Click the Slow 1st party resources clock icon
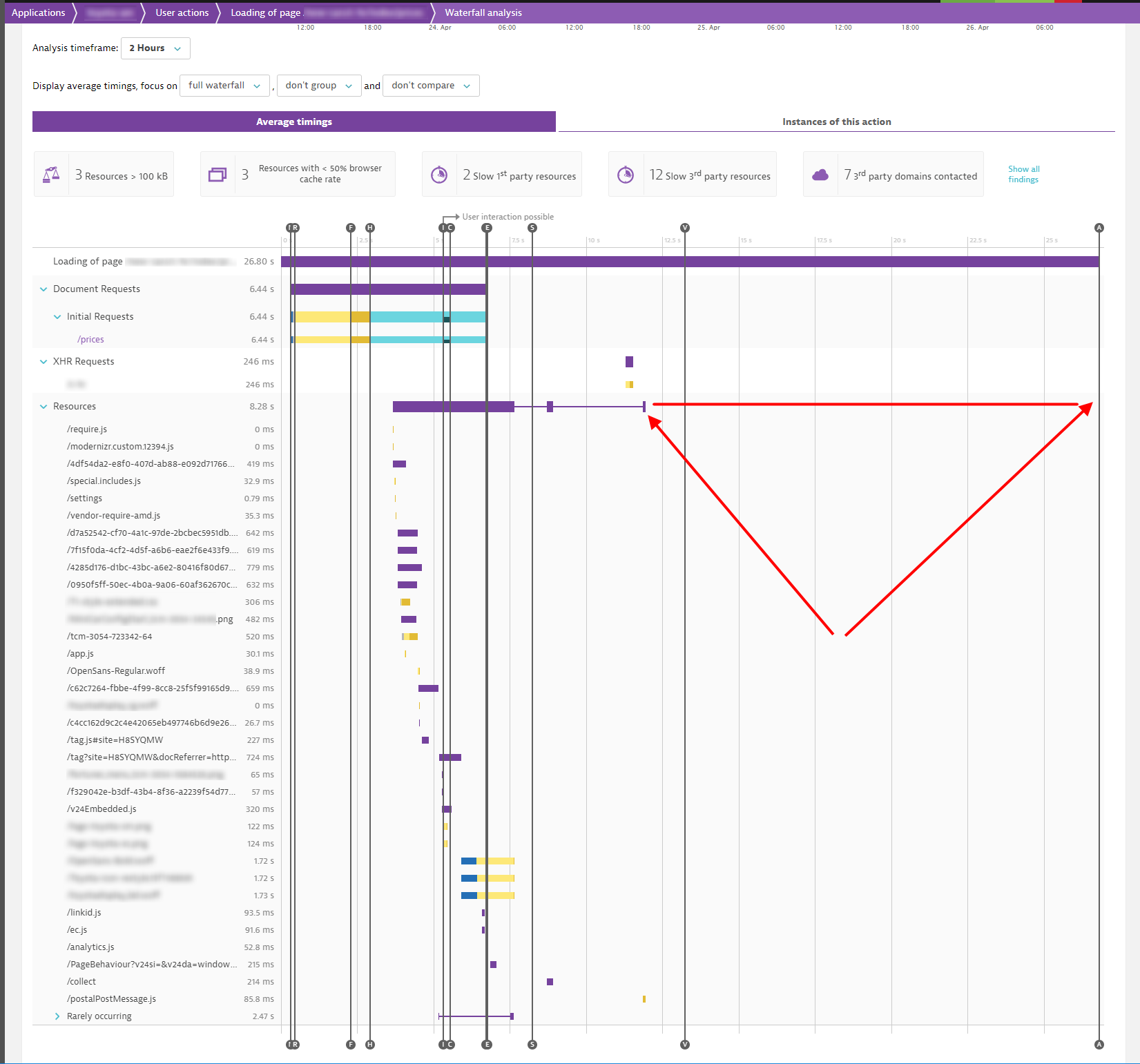The image size is (1140, 1064). click(439, 175)
